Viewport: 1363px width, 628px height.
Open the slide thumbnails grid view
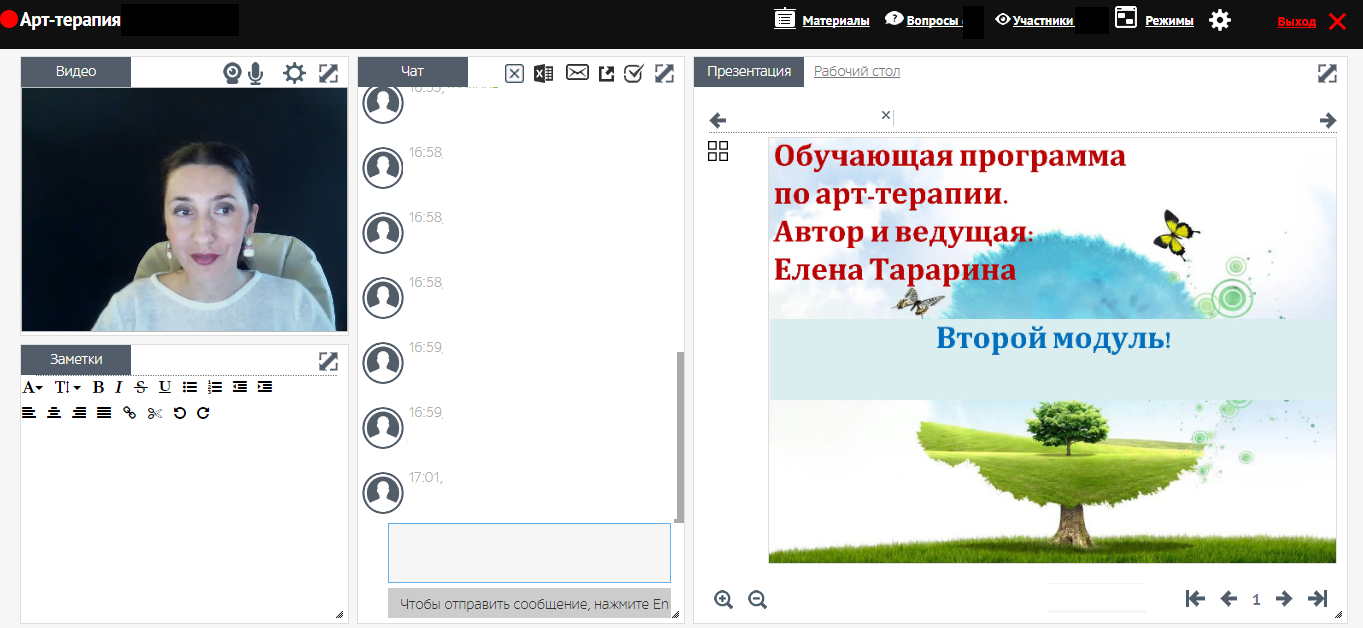tap(718, 151)
